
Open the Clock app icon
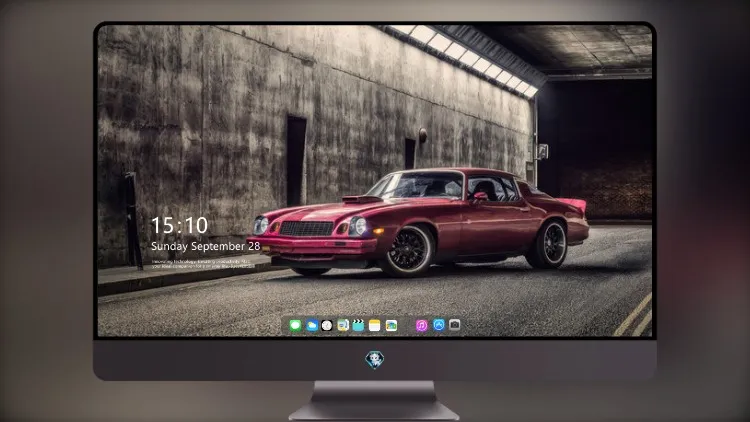[x=327, y=325]
